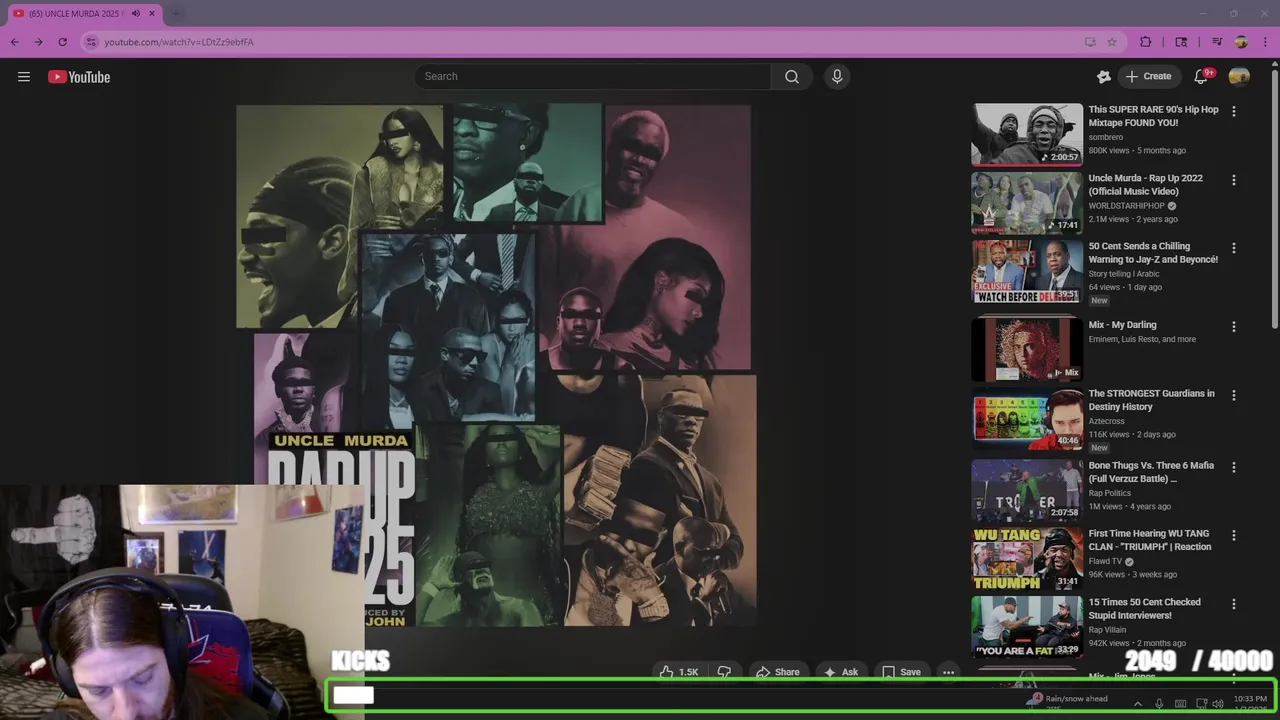Image resolution: width=1280 pixels, height=720 pixels.
Task: Click the icon left of Create
Action: click(x=1104, y=77)
